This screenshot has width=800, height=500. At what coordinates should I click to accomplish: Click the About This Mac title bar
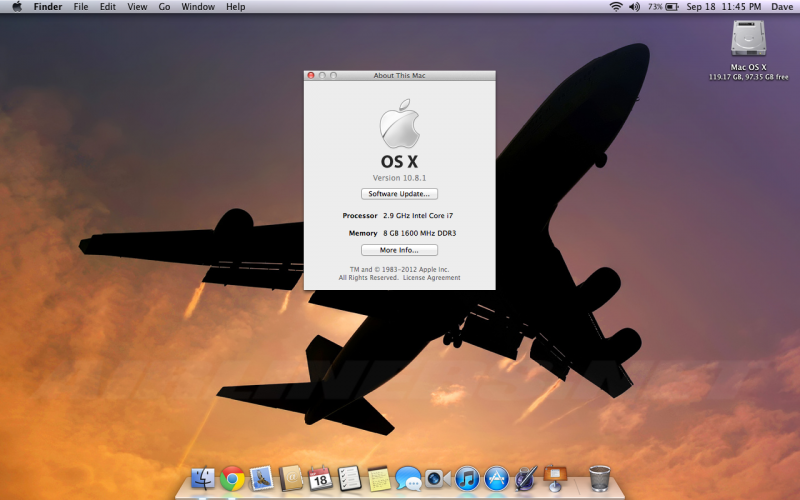pos(399,76)
